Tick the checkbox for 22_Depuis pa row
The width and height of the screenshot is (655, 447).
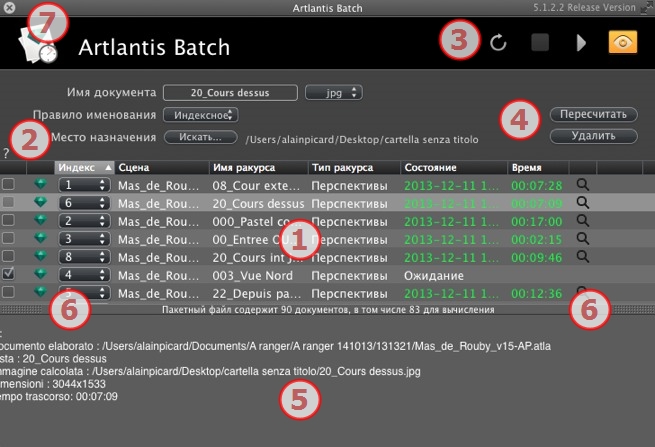point(8,292)
